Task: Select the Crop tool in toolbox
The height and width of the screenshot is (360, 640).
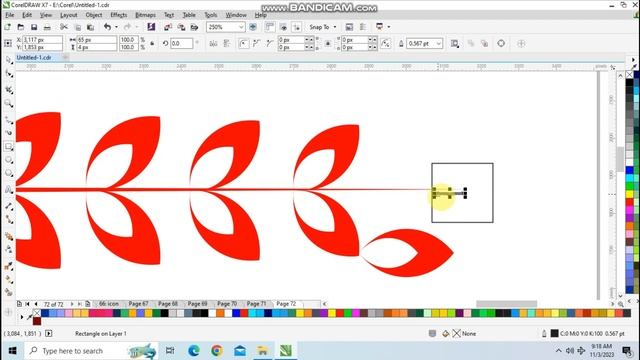Action: [9, 89]
